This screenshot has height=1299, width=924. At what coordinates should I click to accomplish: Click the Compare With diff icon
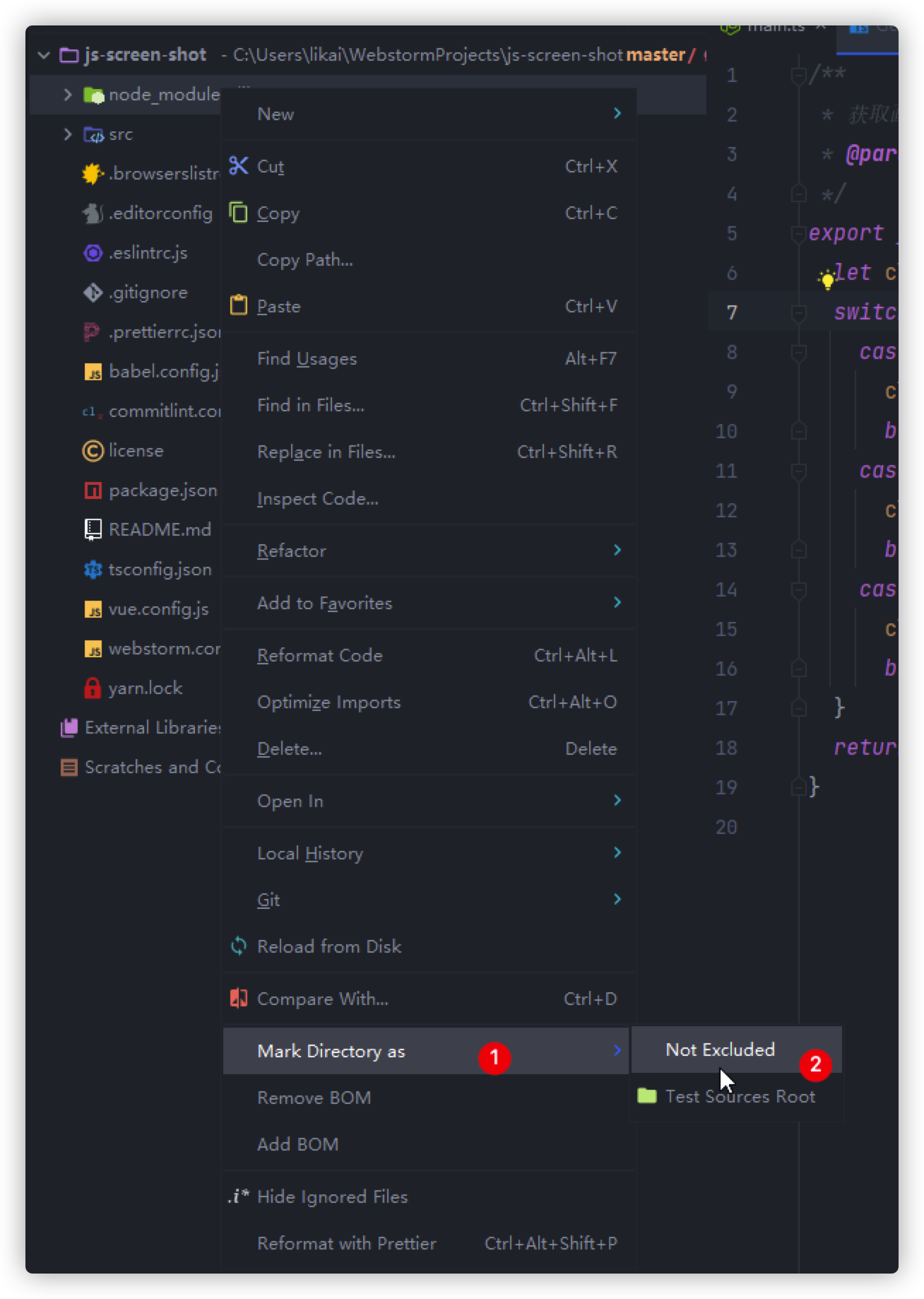coord(239,998)
